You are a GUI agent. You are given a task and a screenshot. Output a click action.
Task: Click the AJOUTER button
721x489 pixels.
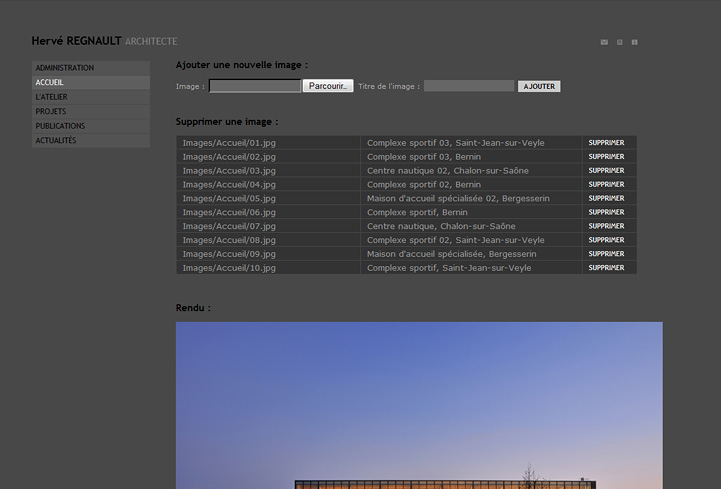(539, 86)
